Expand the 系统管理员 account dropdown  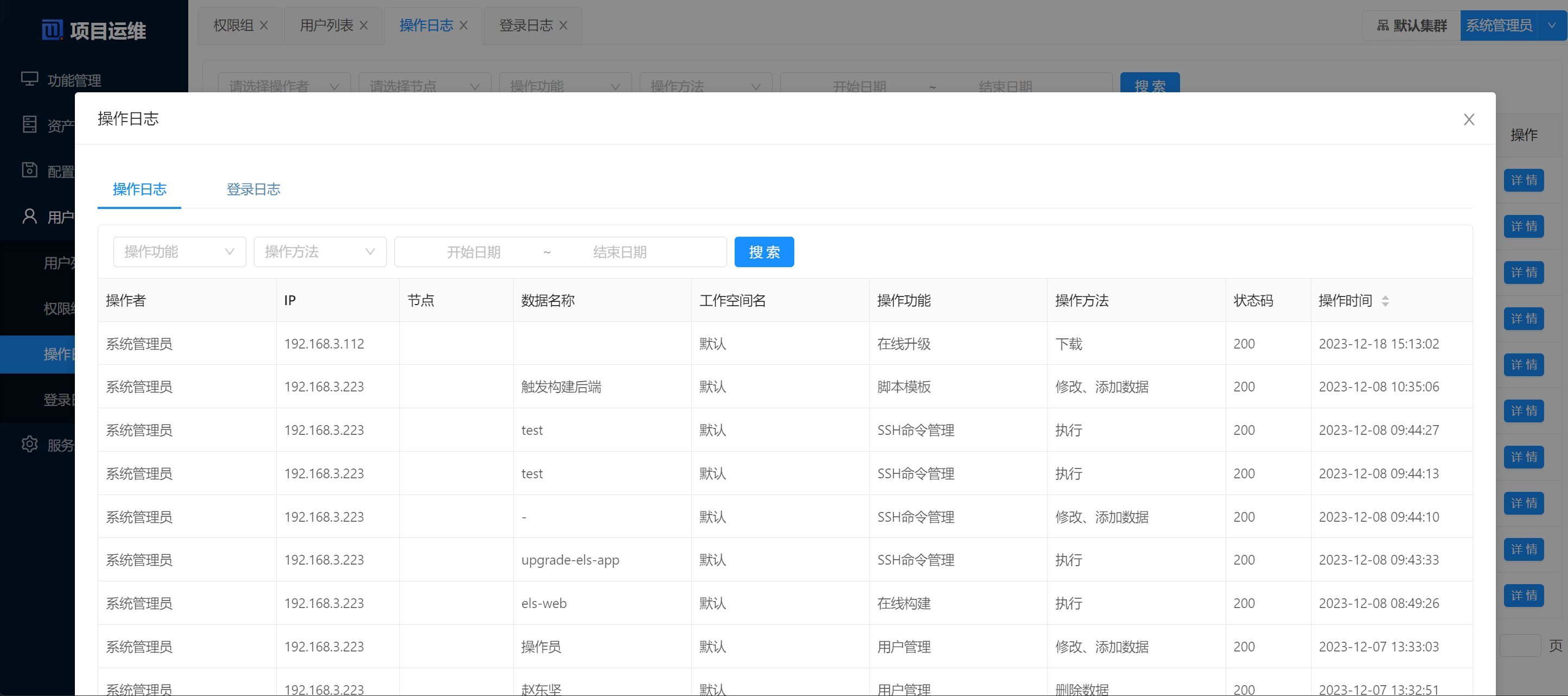tap(1552, 25)
